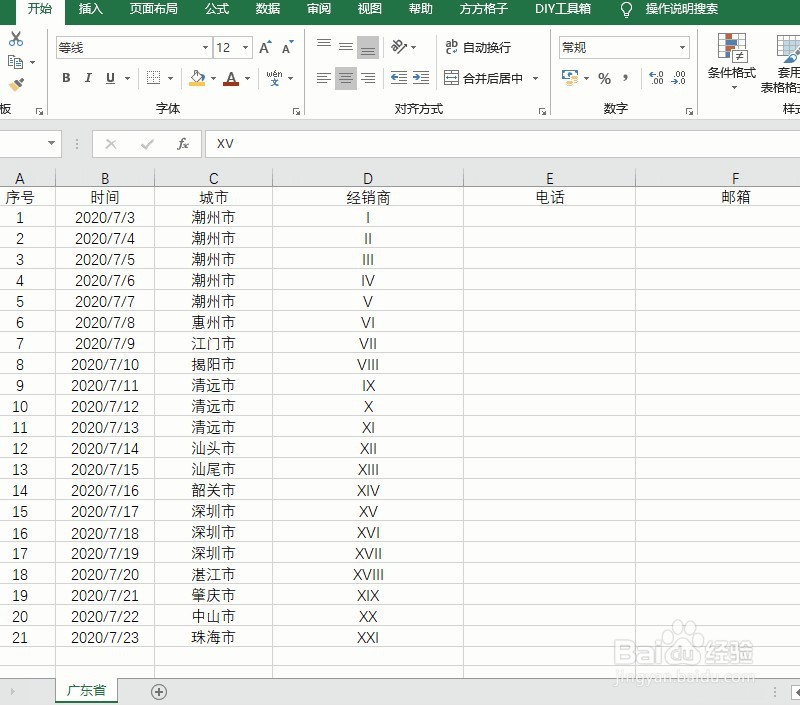Viewport: 800px width, 705px height.
Task: Click the comma style icon
Action: 625,77
